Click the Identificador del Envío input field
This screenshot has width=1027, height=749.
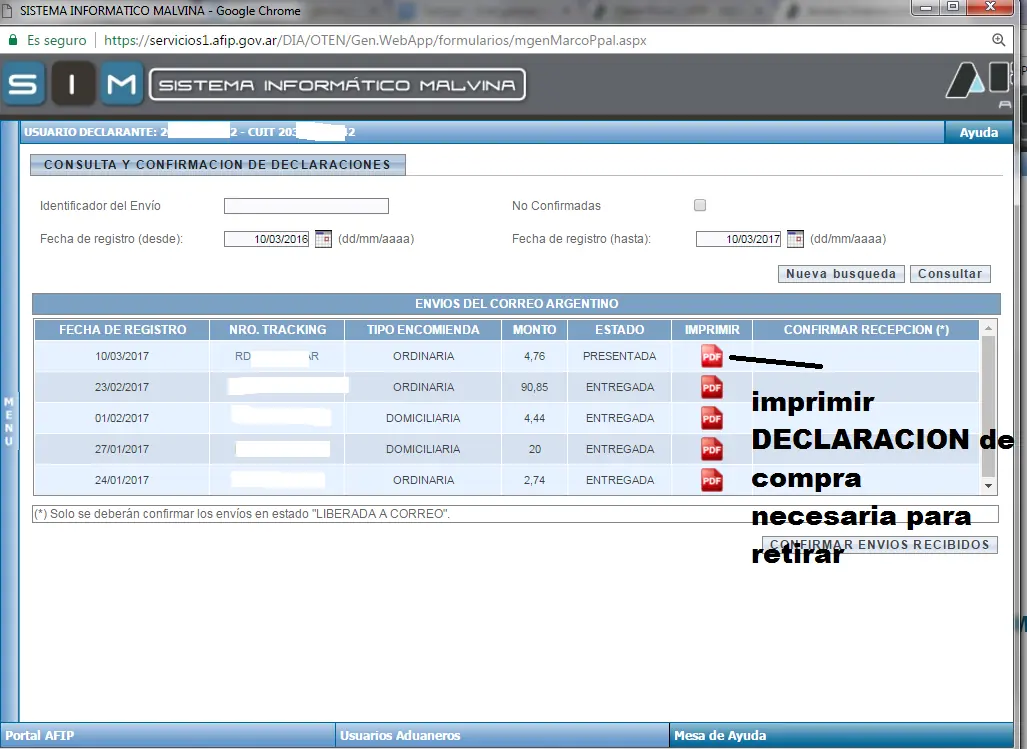point(307,206)
